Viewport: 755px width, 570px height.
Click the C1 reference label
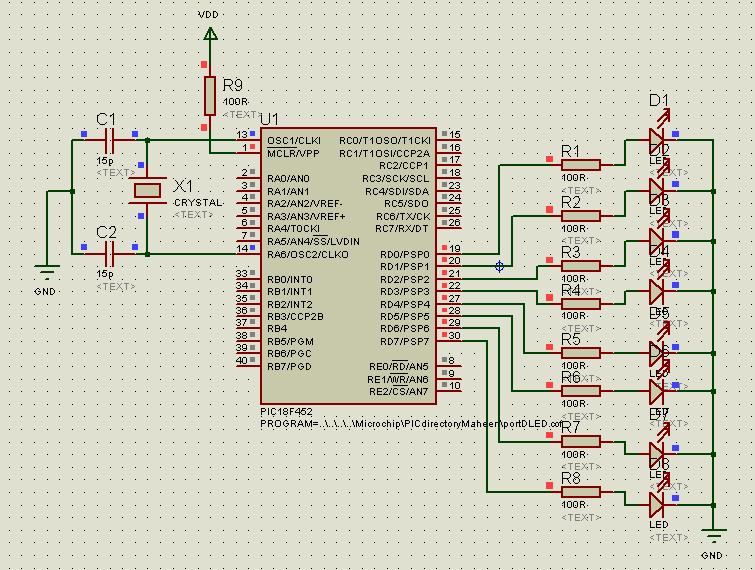pyautogui.click(x=106, y=119)
